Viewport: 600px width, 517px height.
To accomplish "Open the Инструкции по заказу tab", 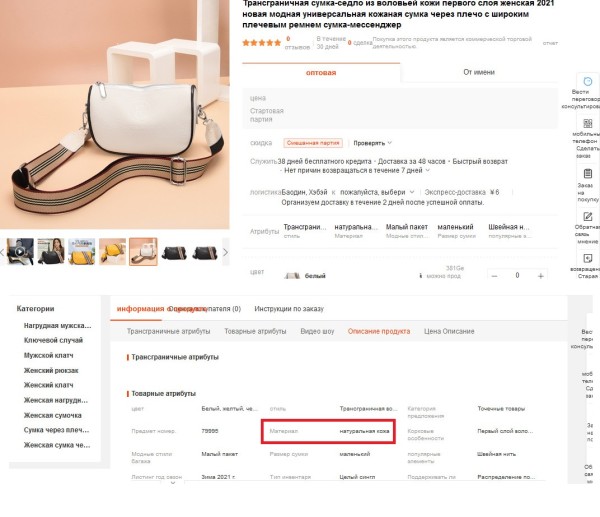I will coord(289,308).
